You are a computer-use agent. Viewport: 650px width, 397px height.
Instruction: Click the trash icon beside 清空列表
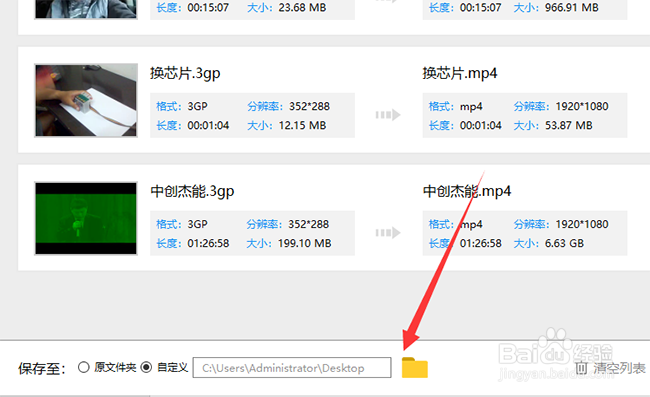(x=581, y=368)
